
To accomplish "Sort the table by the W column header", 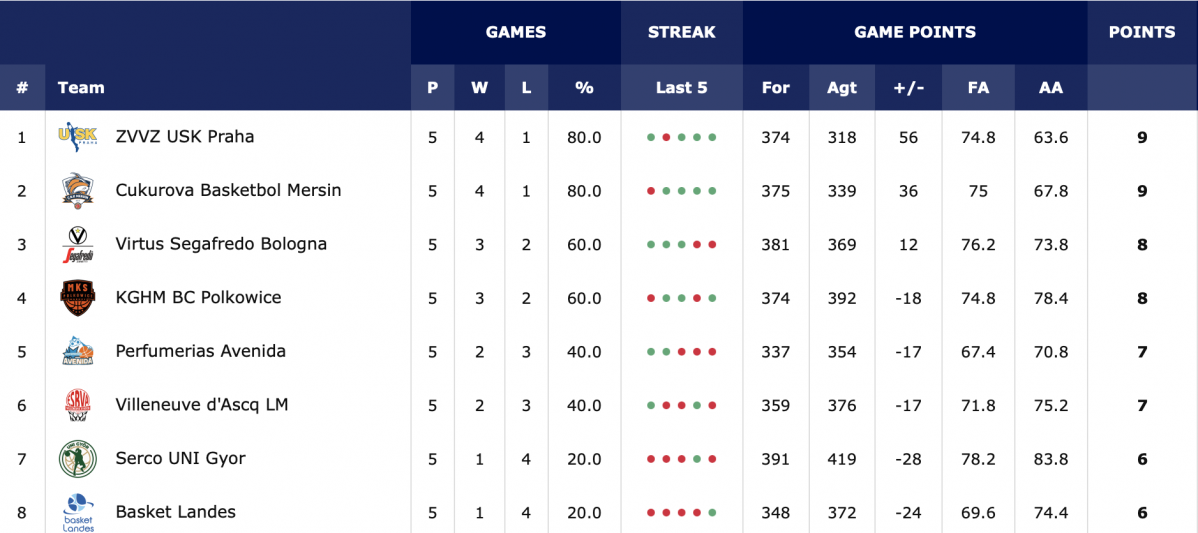I will click(479, 88).
